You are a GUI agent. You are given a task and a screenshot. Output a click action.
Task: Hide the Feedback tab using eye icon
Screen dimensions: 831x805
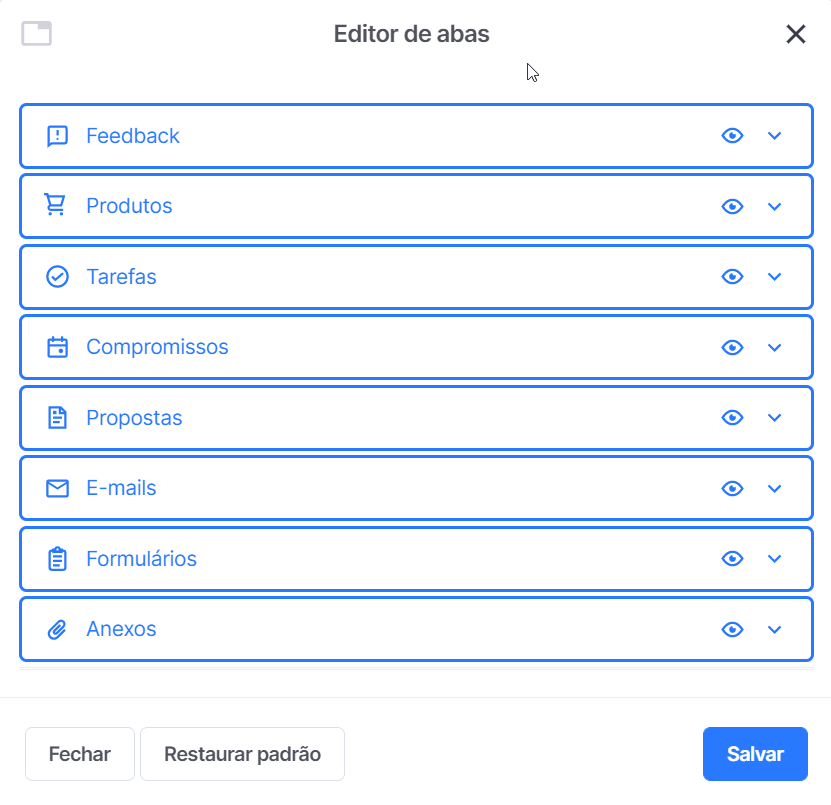[732, 136]
